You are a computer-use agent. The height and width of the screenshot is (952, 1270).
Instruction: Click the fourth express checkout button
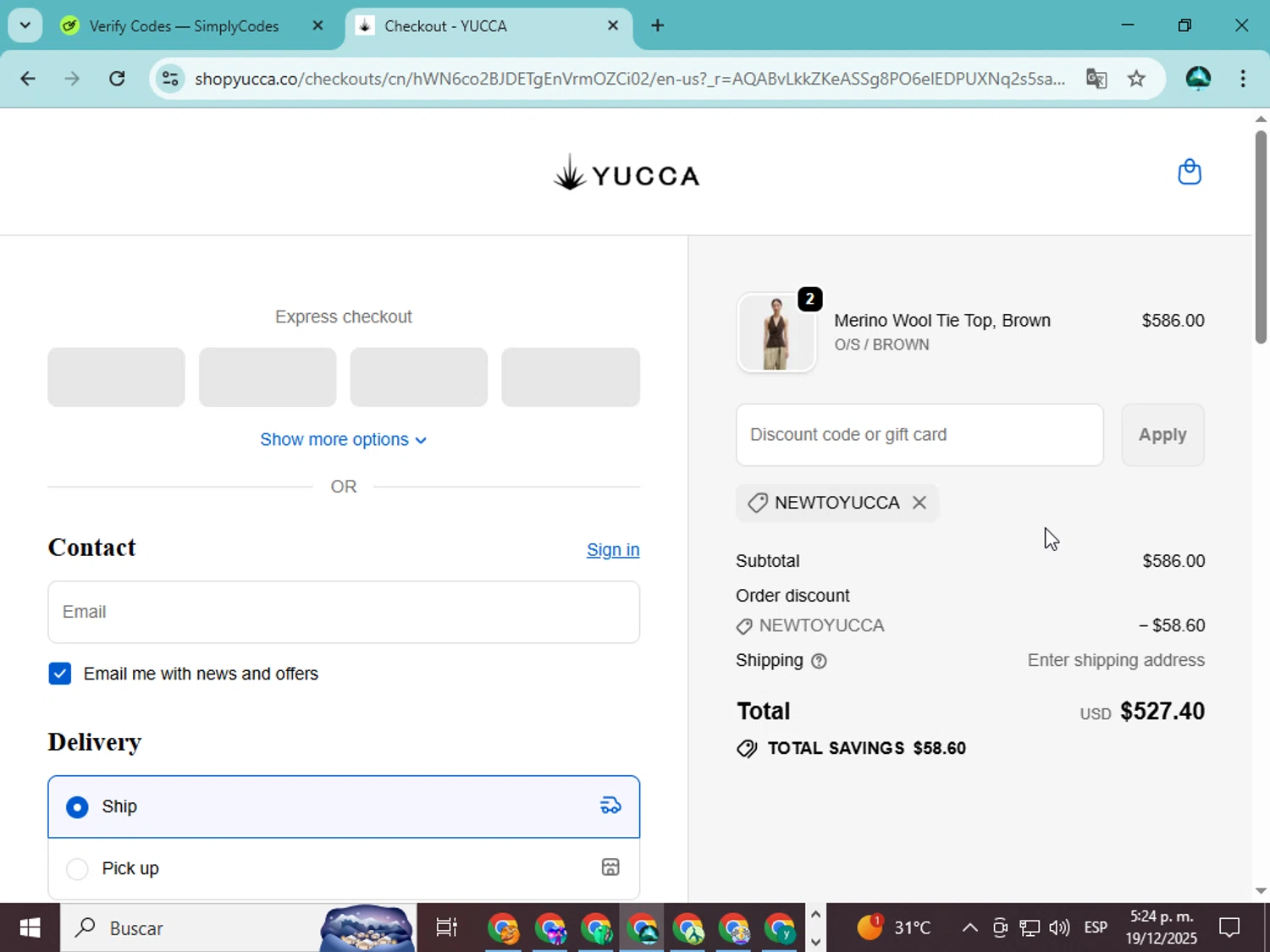pyautogui.click(x=571, y=377)
